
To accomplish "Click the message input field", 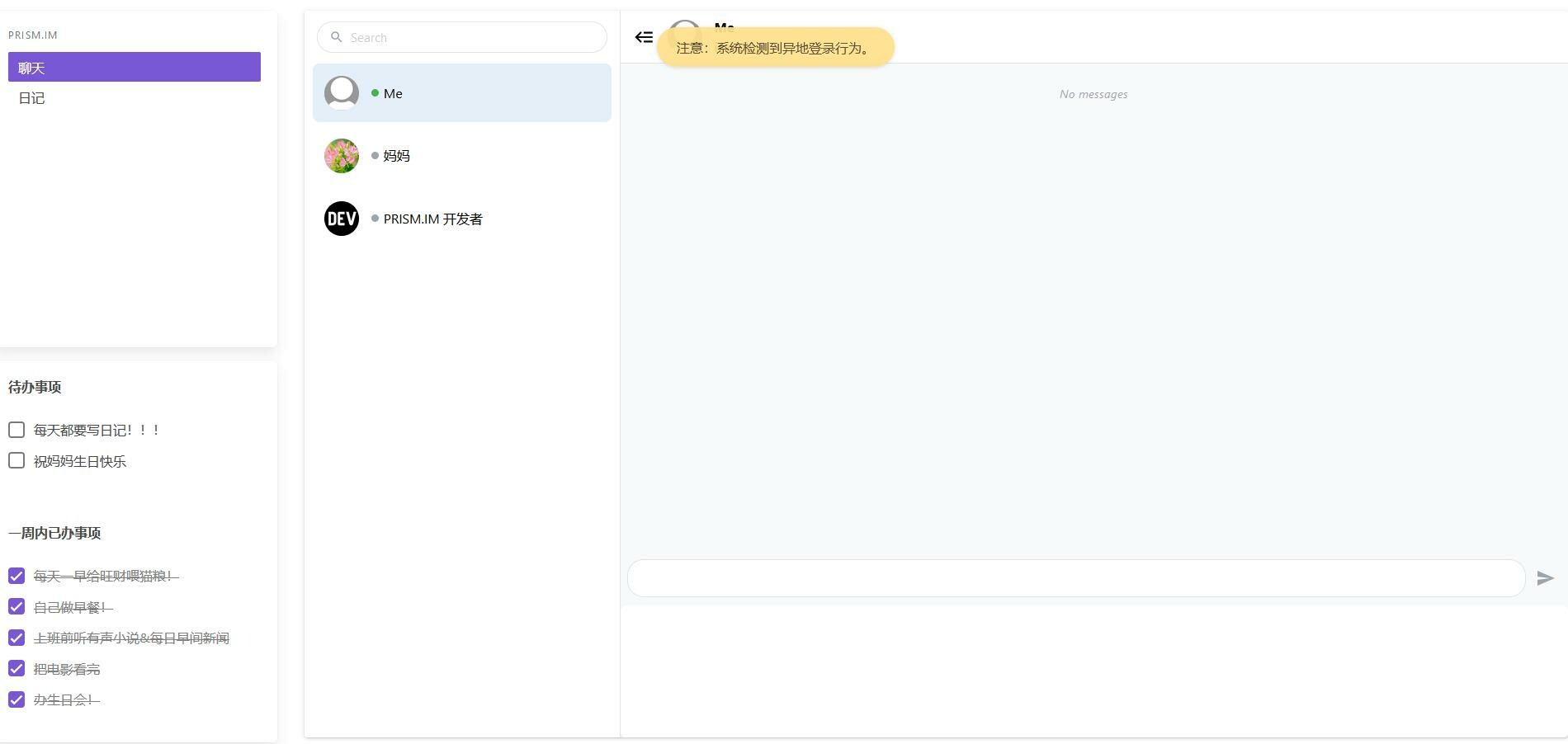I will coord(1073,577).
